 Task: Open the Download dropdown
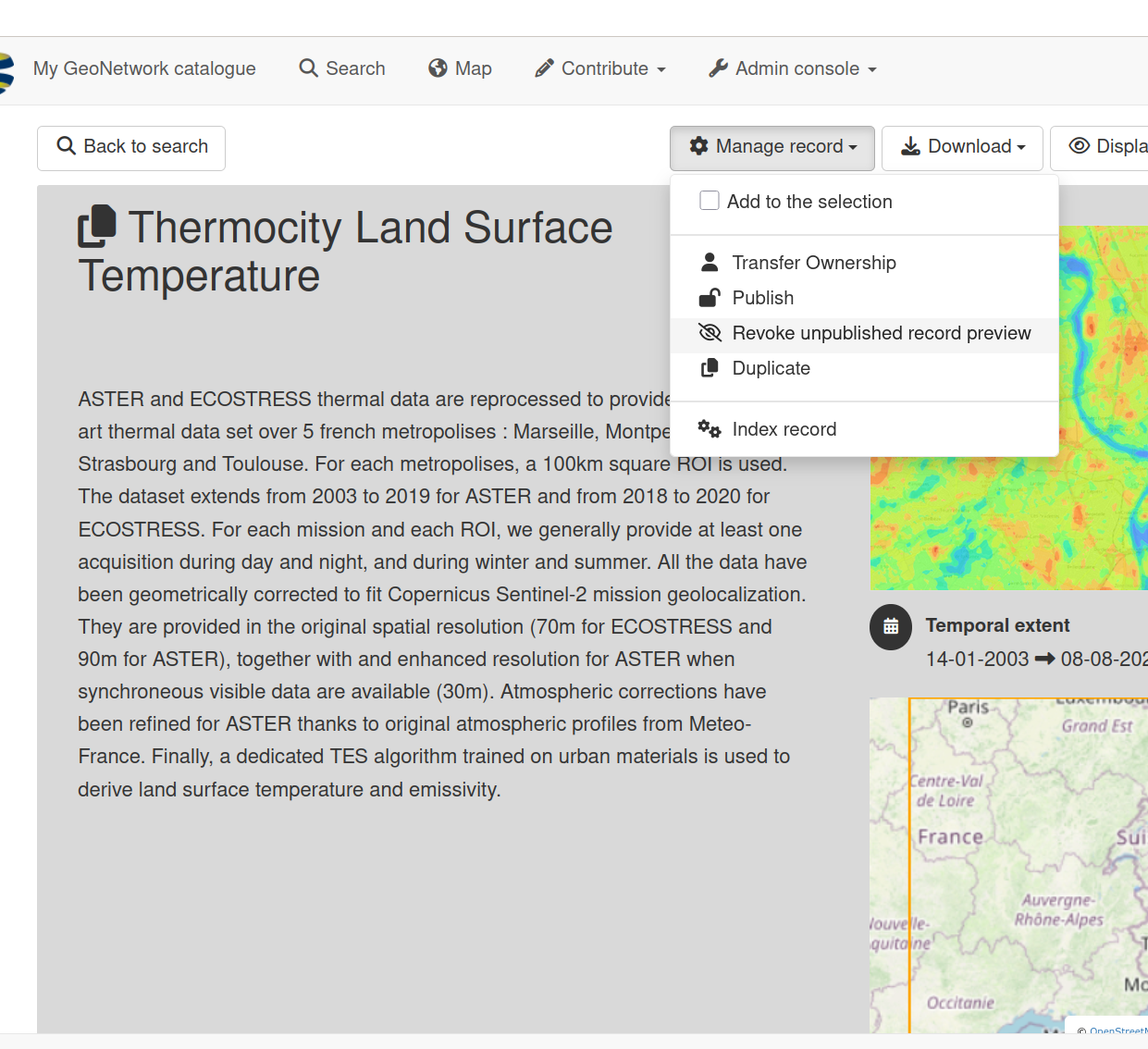point(962,148)
